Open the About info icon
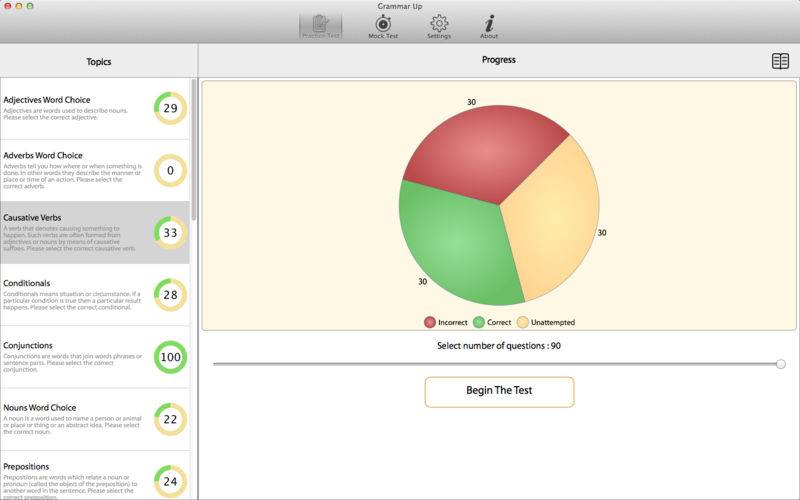800x500 pixels. coord(489,27)
